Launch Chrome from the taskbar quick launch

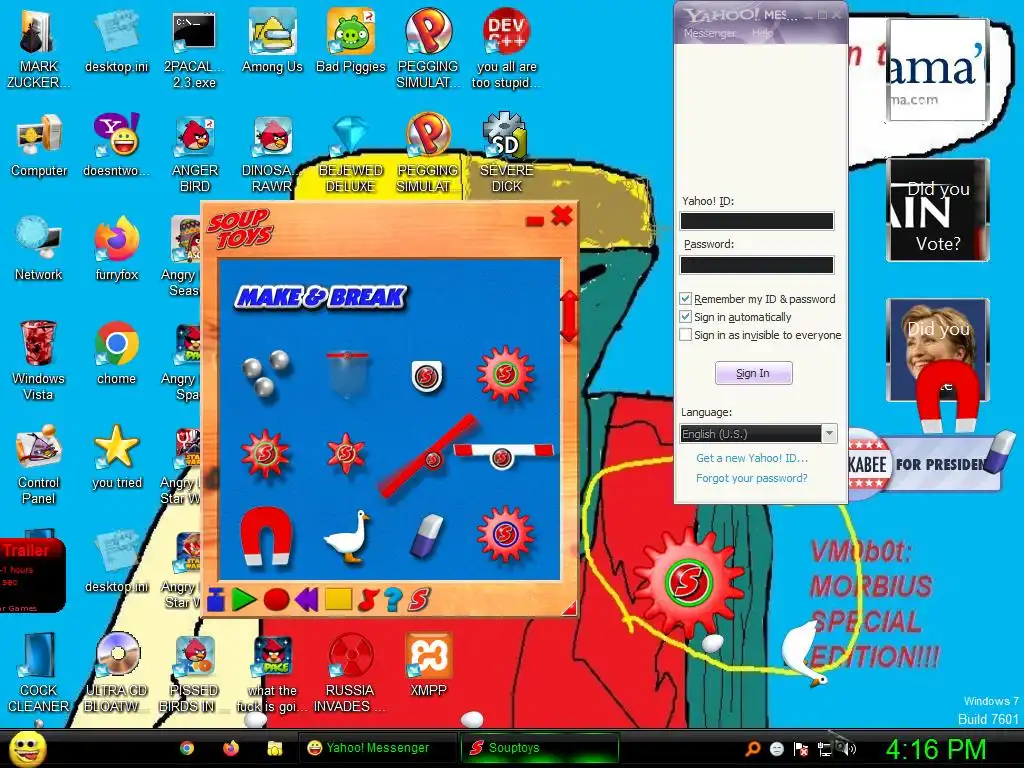[187, 748]
